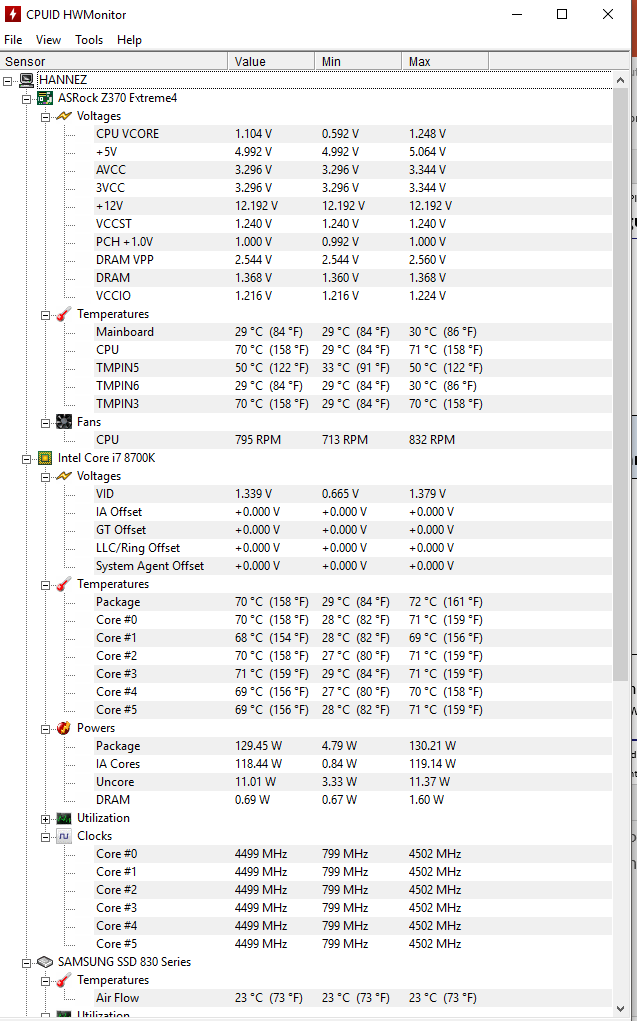This screenshot has height=1021, width=637.
Task: Open the Help menu
Action: tap(129, 40)
